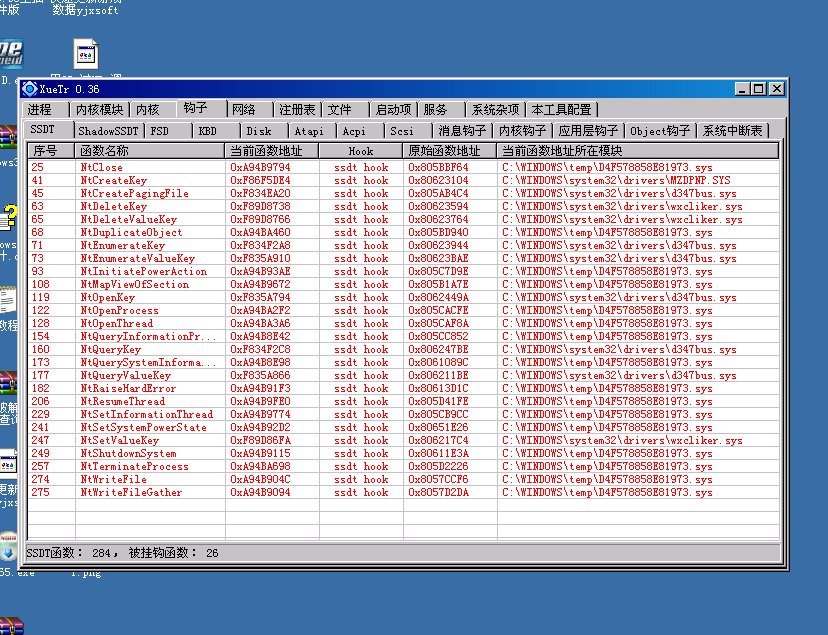This screenshot has height=635, width=828.
Task: Select the NtDeleteValueKey row
Action: point(403,220)
